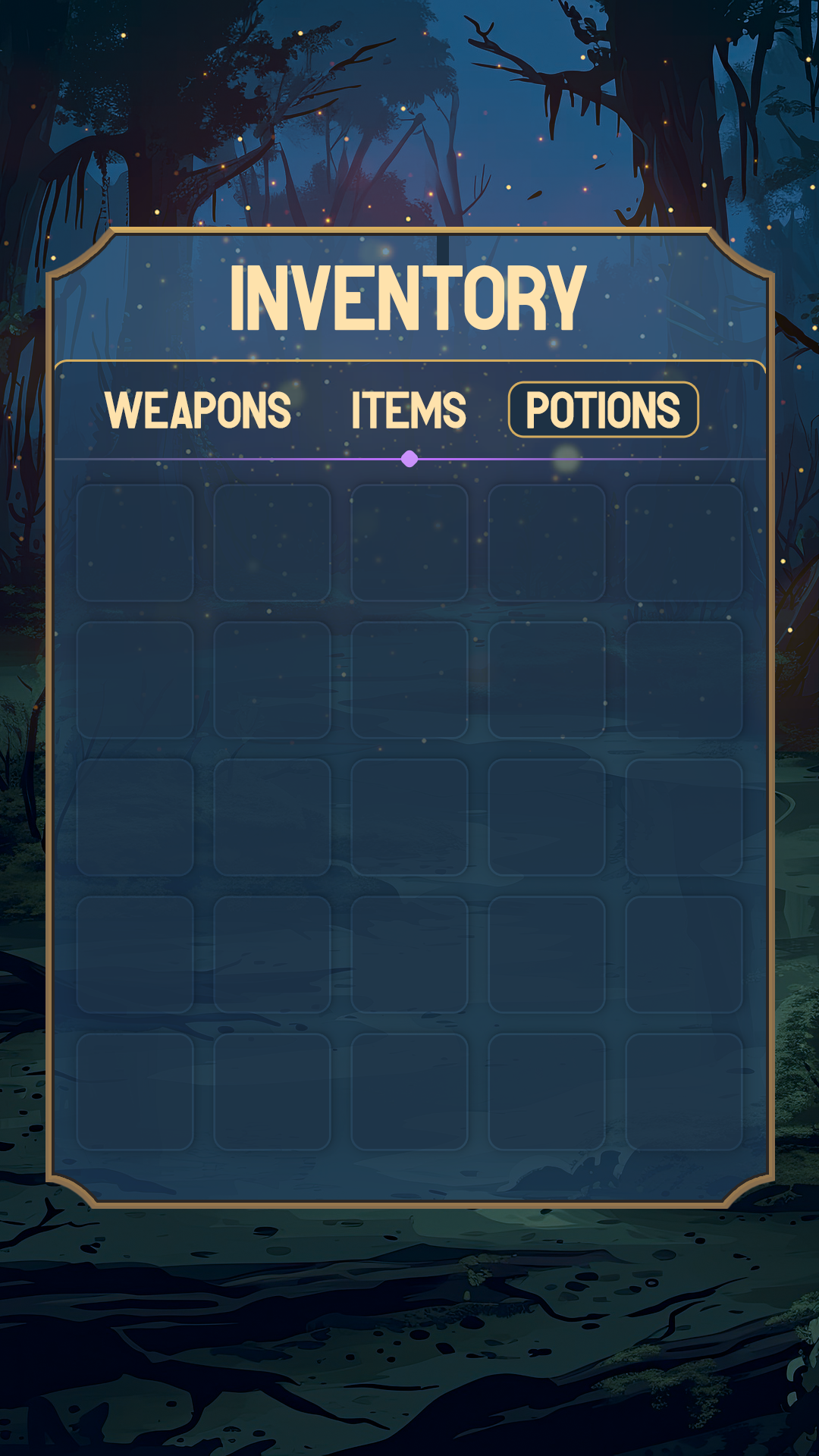Select the last slot in the second row
Viewport: 819px width, 1456px height.
(684, 680)
